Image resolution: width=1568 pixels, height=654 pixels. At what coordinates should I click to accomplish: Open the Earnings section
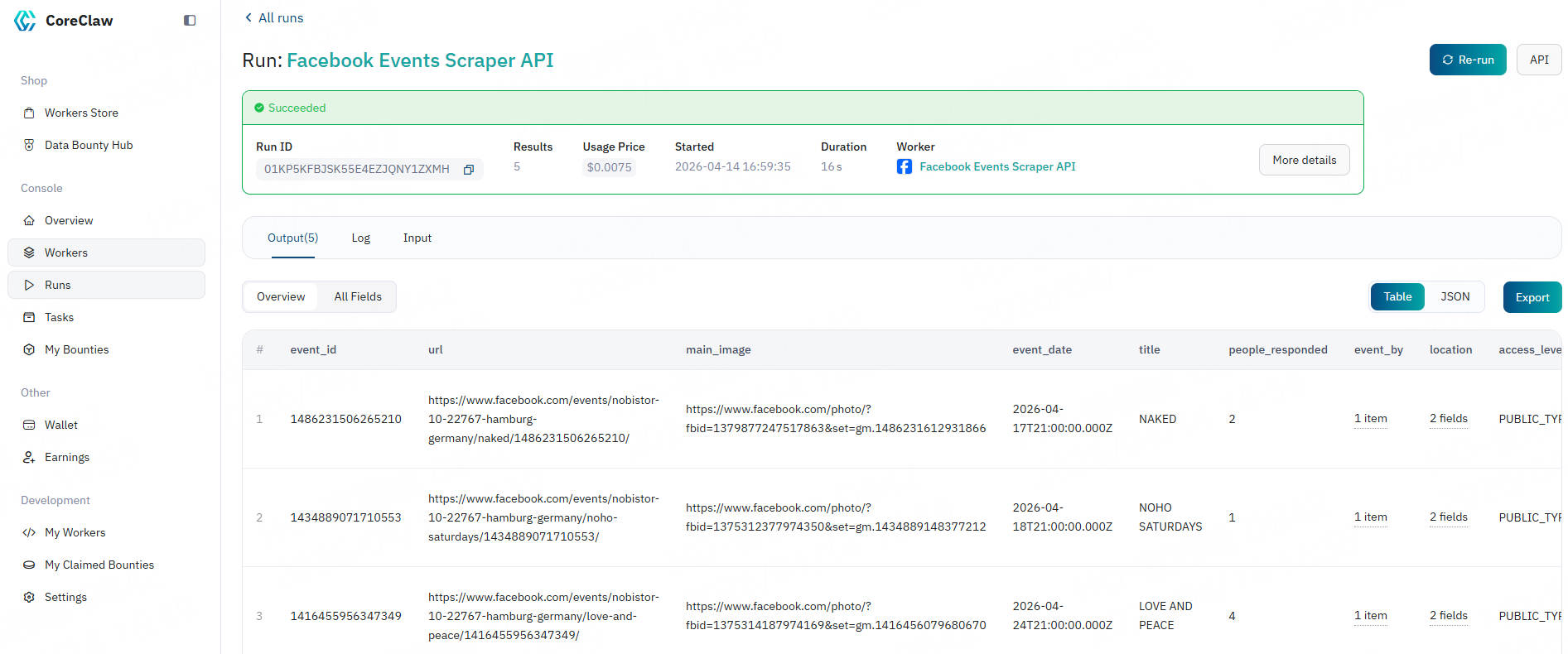(66, 457)
